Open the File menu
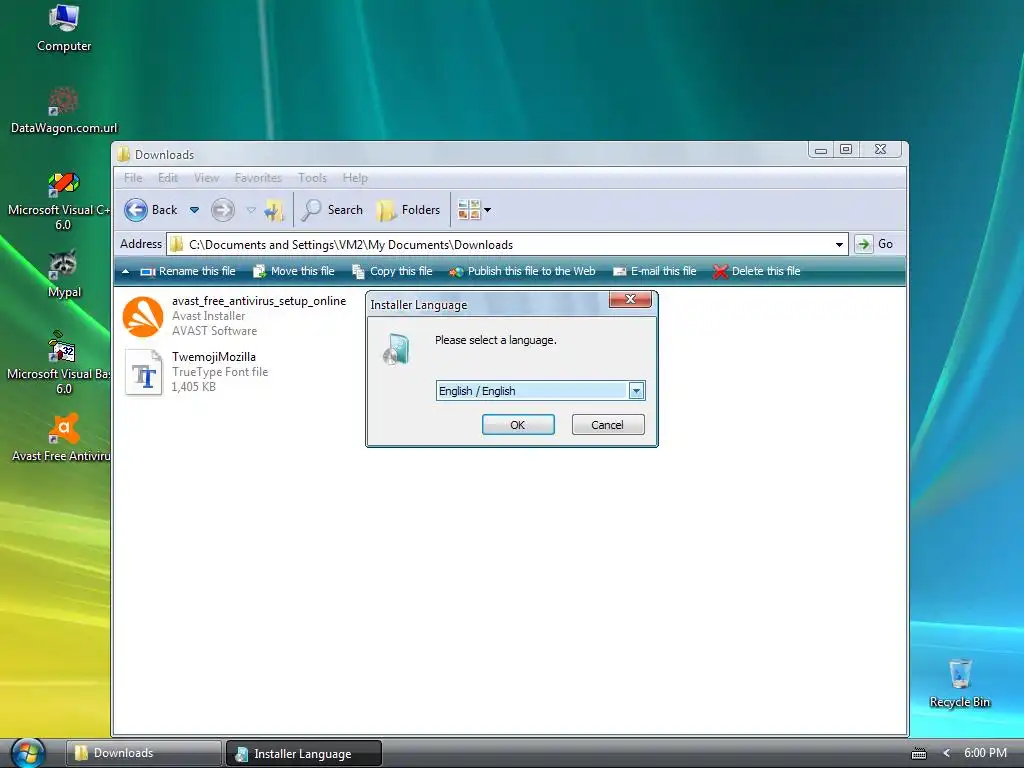Screen dimensions: 1024x768 [133, 178]
